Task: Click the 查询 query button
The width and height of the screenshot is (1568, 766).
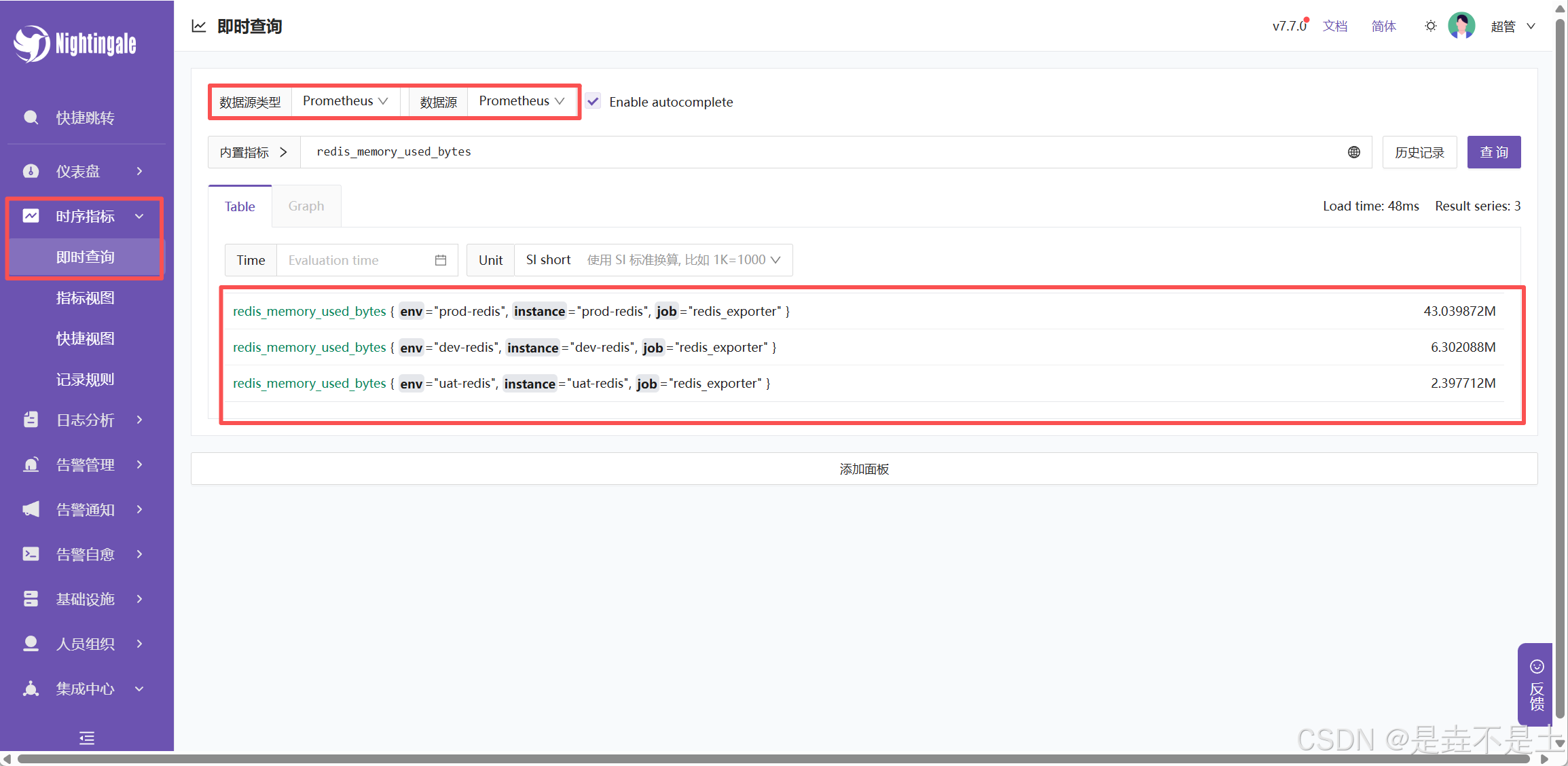Action: tap(1493, 152)
